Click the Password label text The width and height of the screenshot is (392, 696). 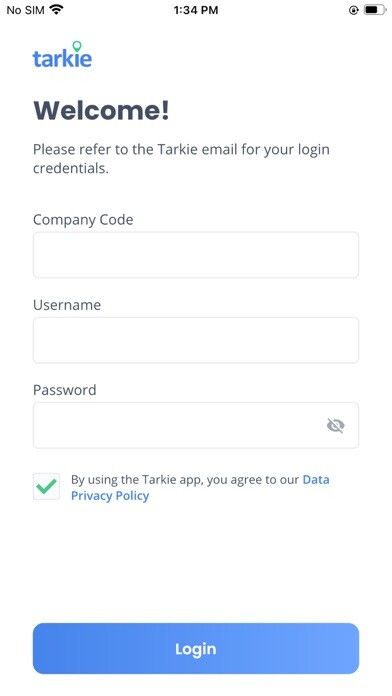click(65, 390)
